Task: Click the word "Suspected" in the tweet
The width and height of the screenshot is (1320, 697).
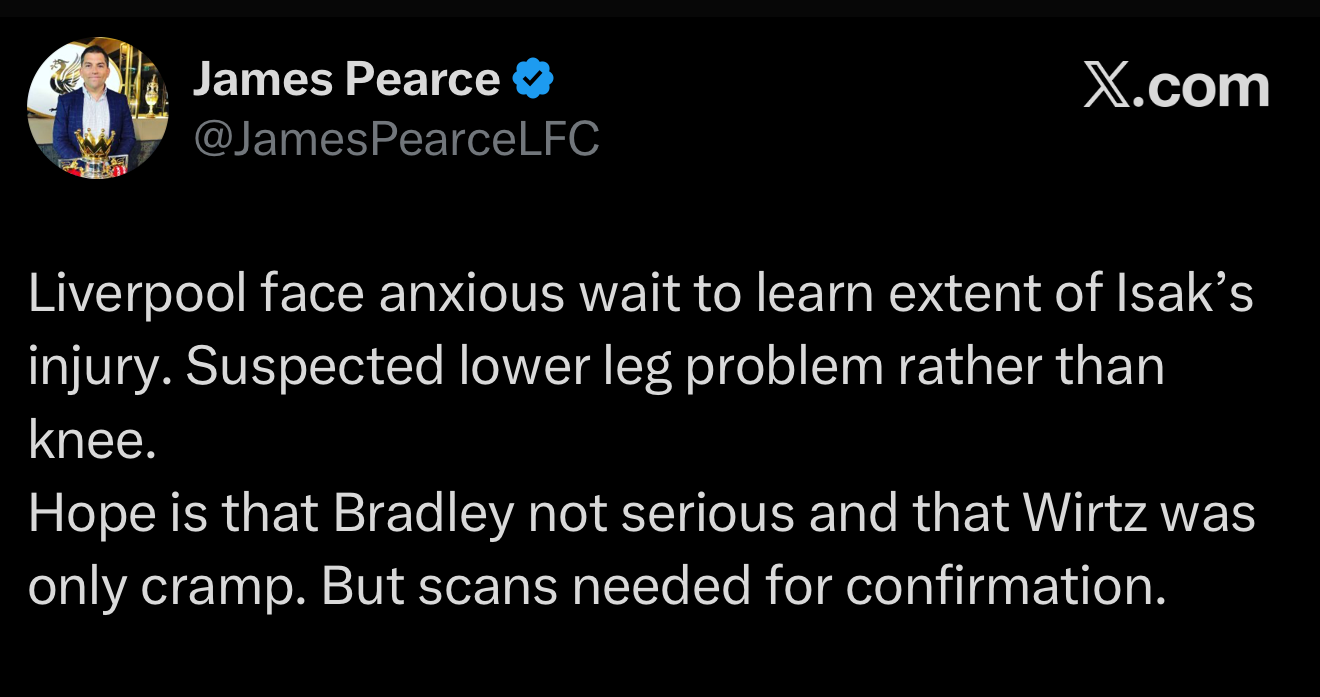Action: tap(315, 368)
